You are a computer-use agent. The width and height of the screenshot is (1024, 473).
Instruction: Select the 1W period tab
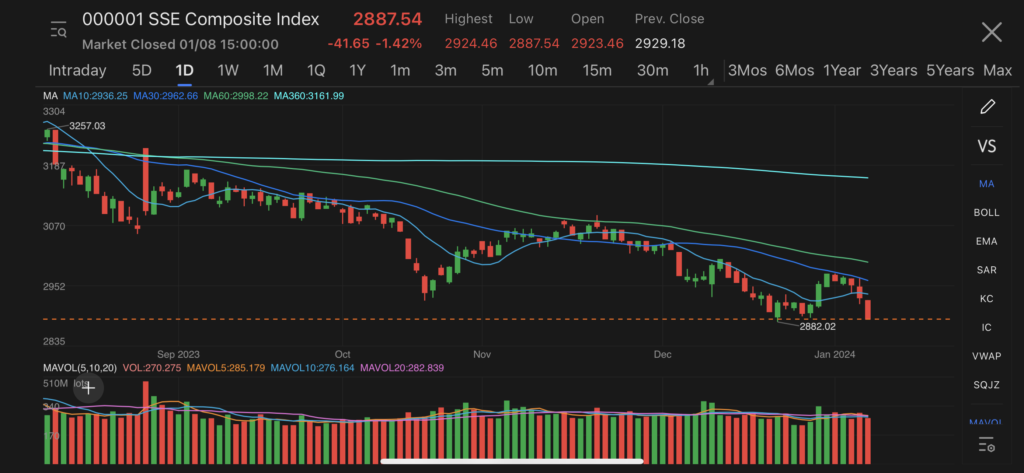point(229,71)
